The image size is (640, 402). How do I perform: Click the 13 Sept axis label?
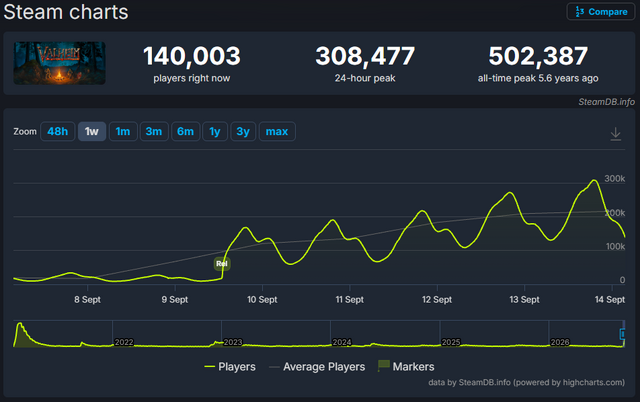click(x=524, y=300)
